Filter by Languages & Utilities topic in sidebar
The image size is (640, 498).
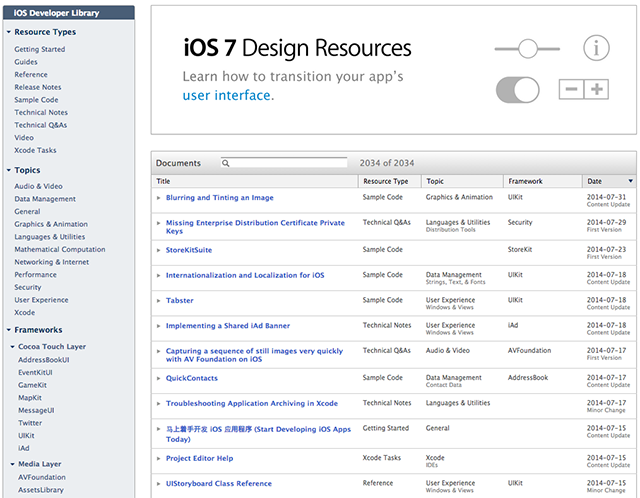tap(49, 237)
